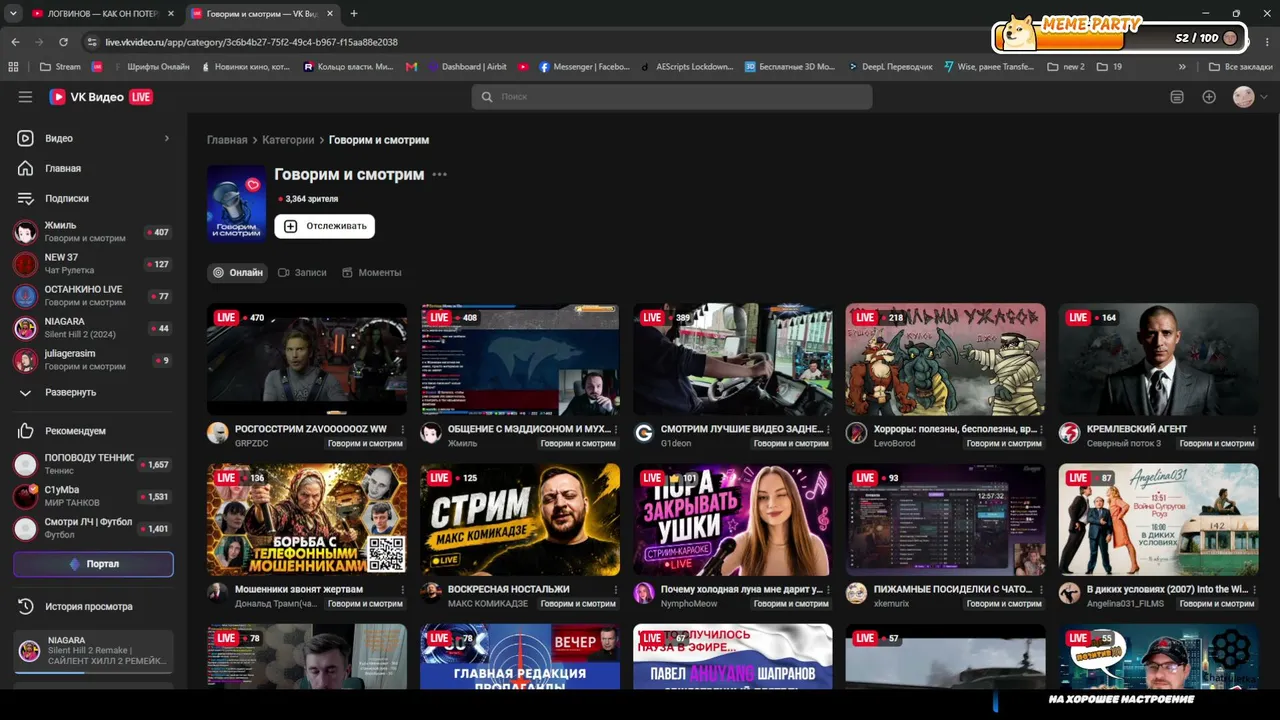Open МАКС КОМИКАДЗЕ channel avatar

click(x=431, y=593)
